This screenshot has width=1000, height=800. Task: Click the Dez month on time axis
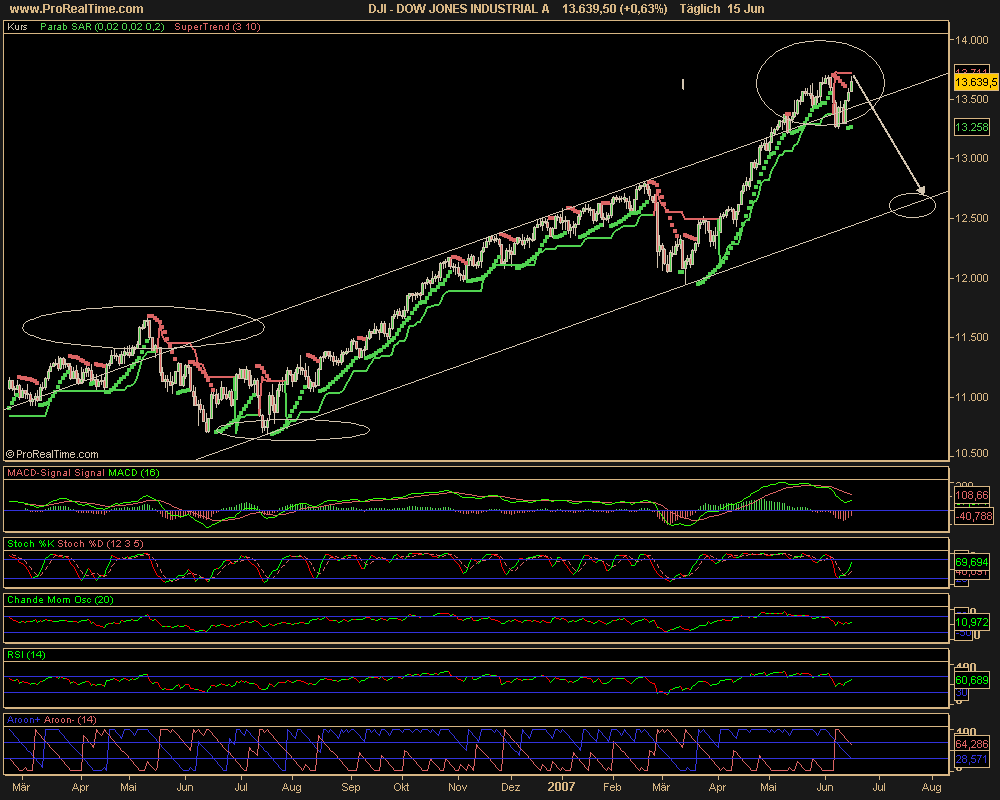pos(510,787)
